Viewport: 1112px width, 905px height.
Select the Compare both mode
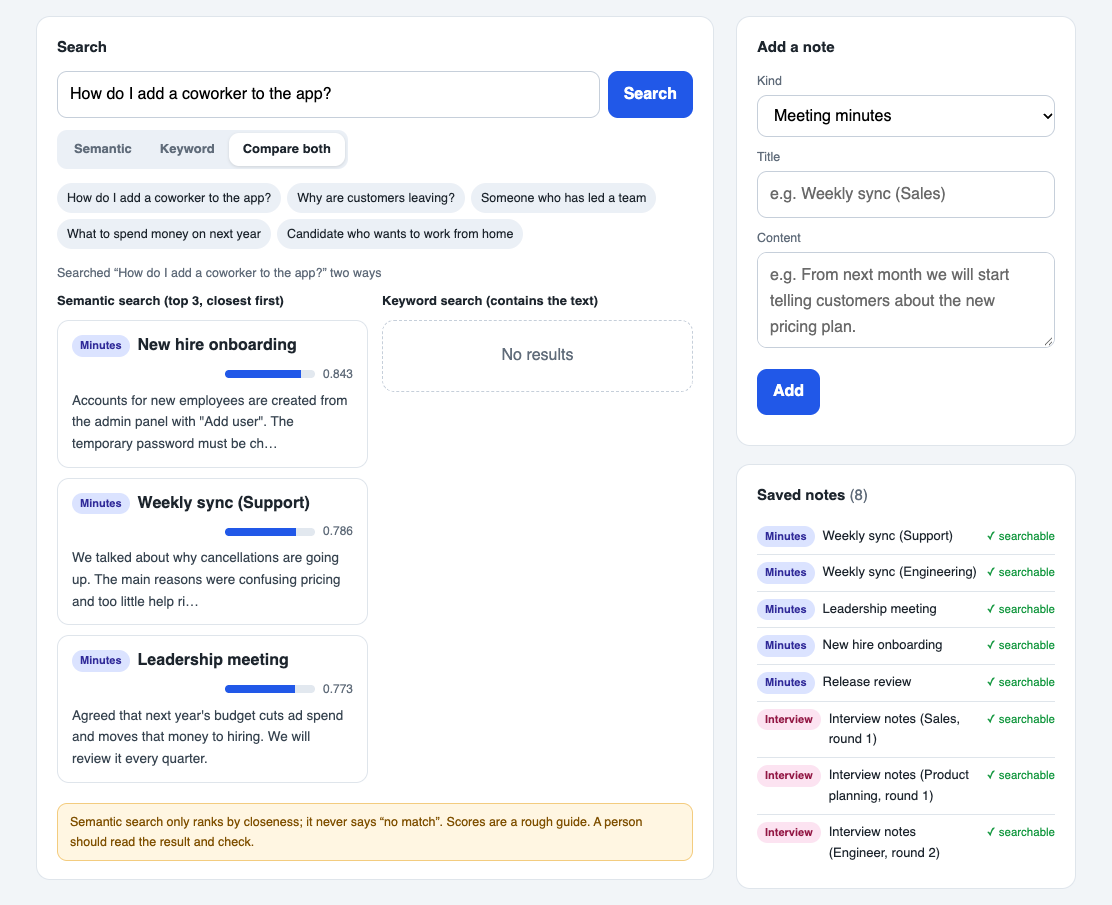click(287, 149)
